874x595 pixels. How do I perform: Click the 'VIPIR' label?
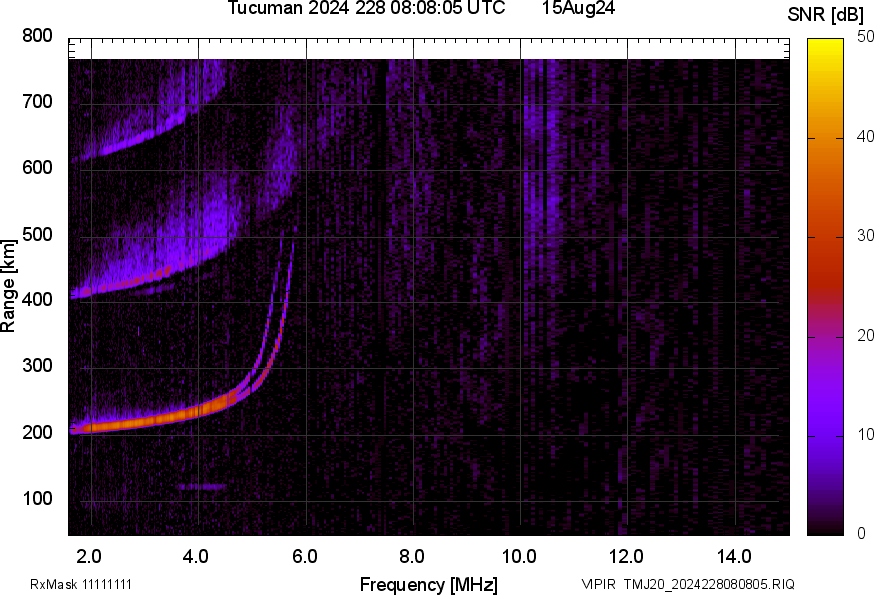coord(599,584)
